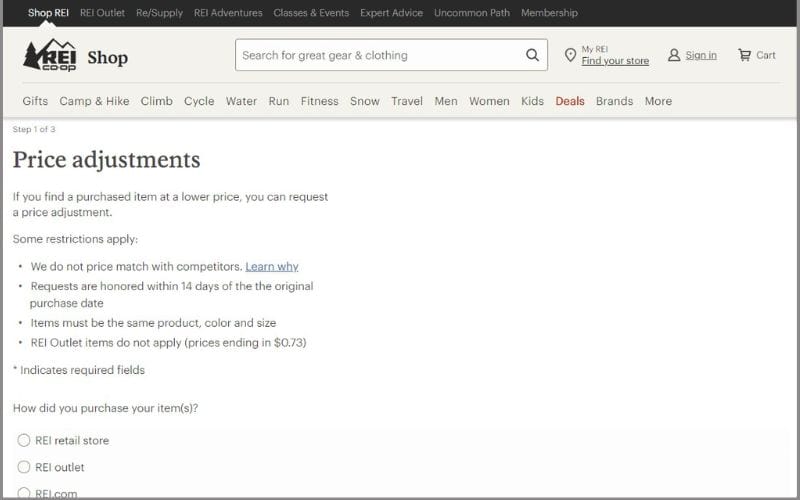The height and width of the screenshot is (500, 800).
Task: Click 'Some restrictions apply:' text
Action: (76, 239)
